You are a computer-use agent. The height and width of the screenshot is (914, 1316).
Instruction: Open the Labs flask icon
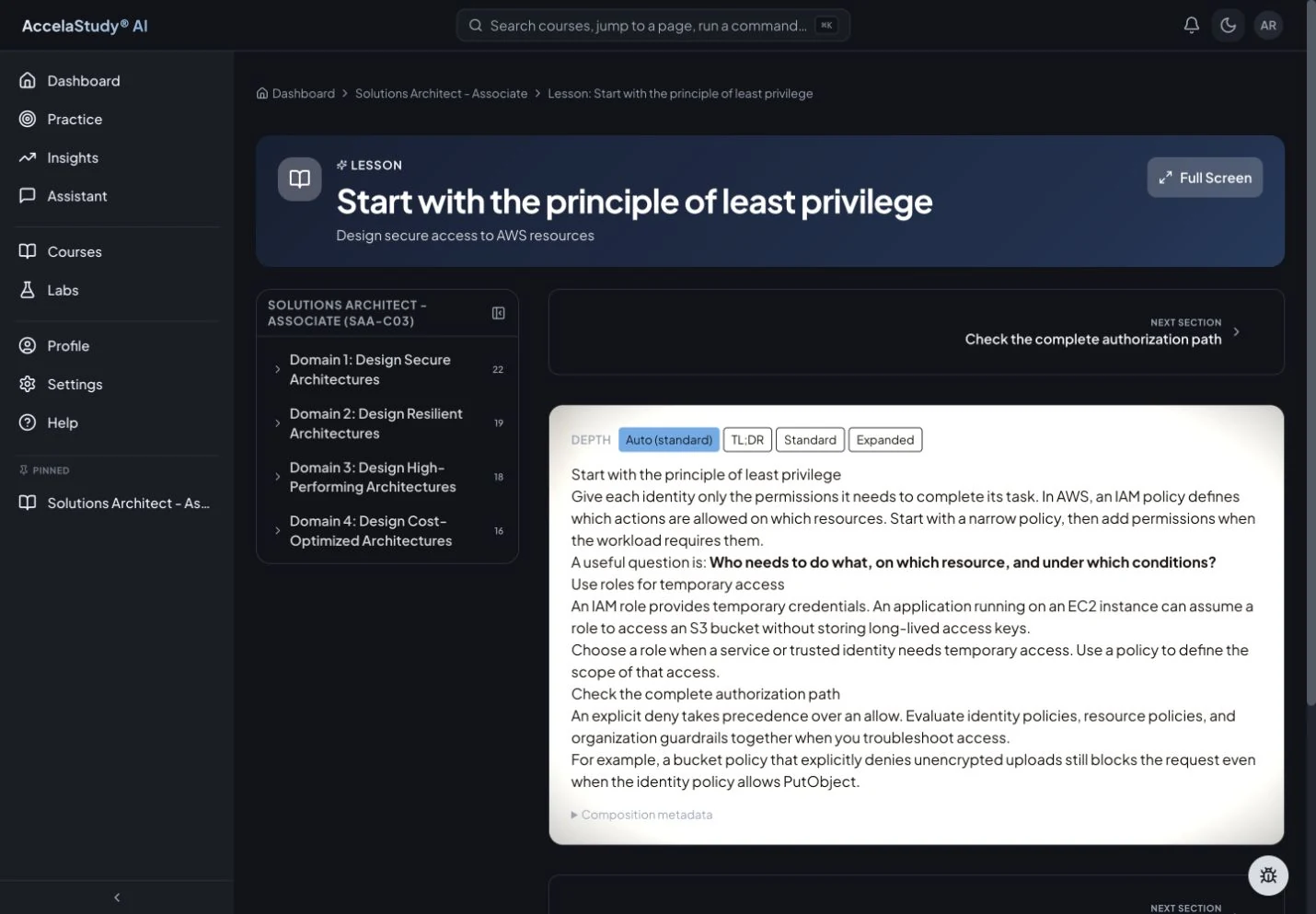coord(28,290)
